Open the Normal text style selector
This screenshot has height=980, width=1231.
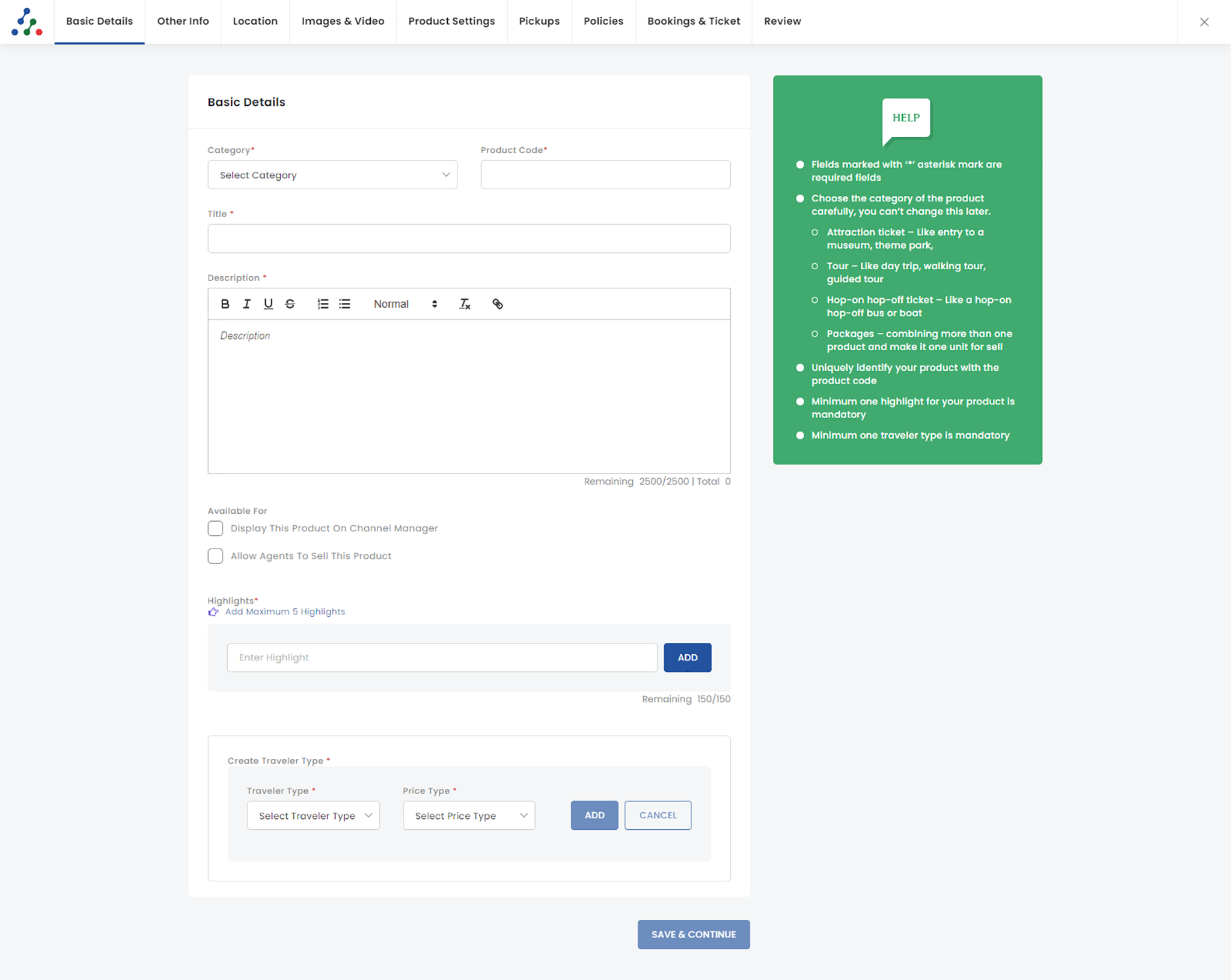click(405, 304)
